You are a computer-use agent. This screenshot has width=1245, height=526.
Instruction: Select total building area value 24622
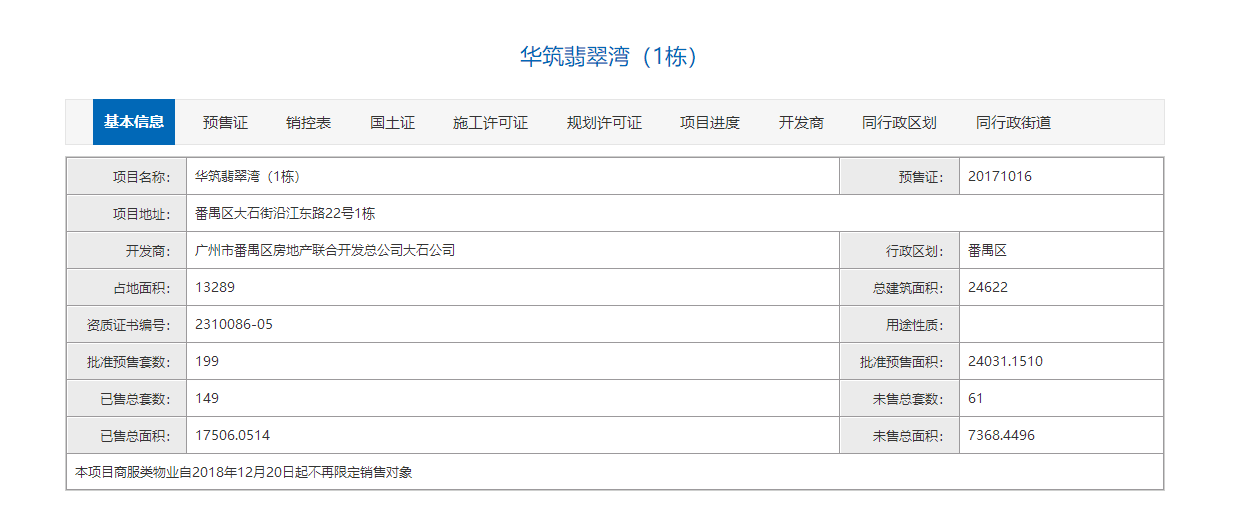click(x=988, y=287)
